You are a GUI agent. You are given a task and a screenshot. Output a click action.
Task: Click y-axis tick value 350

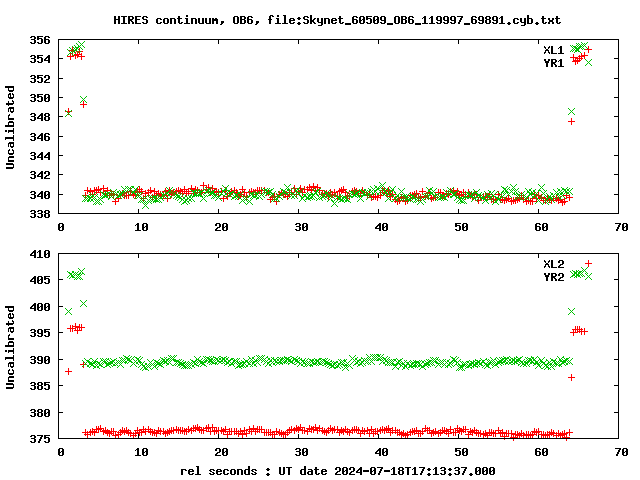(x=40, y=98)
